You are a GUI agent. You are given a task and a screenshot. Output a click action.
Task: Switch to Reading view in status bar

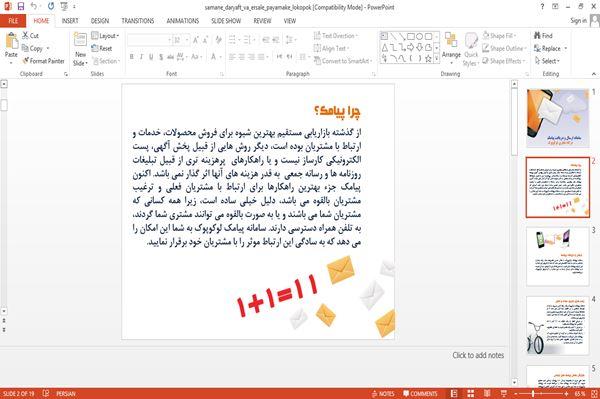pyautogui.click(x=487, y=393)
